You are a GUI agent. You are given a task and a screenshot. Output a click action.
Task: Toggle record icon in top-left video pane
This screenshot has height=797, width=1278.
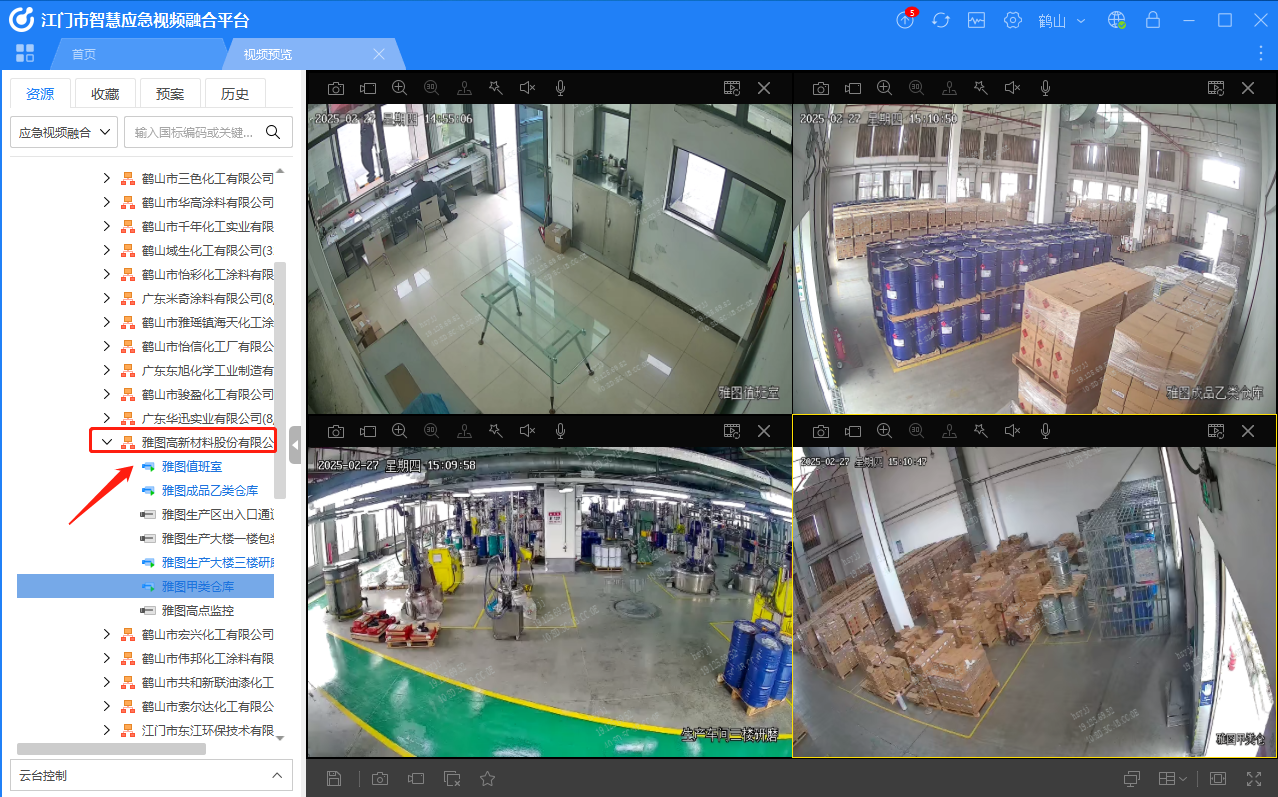point(368,88)
